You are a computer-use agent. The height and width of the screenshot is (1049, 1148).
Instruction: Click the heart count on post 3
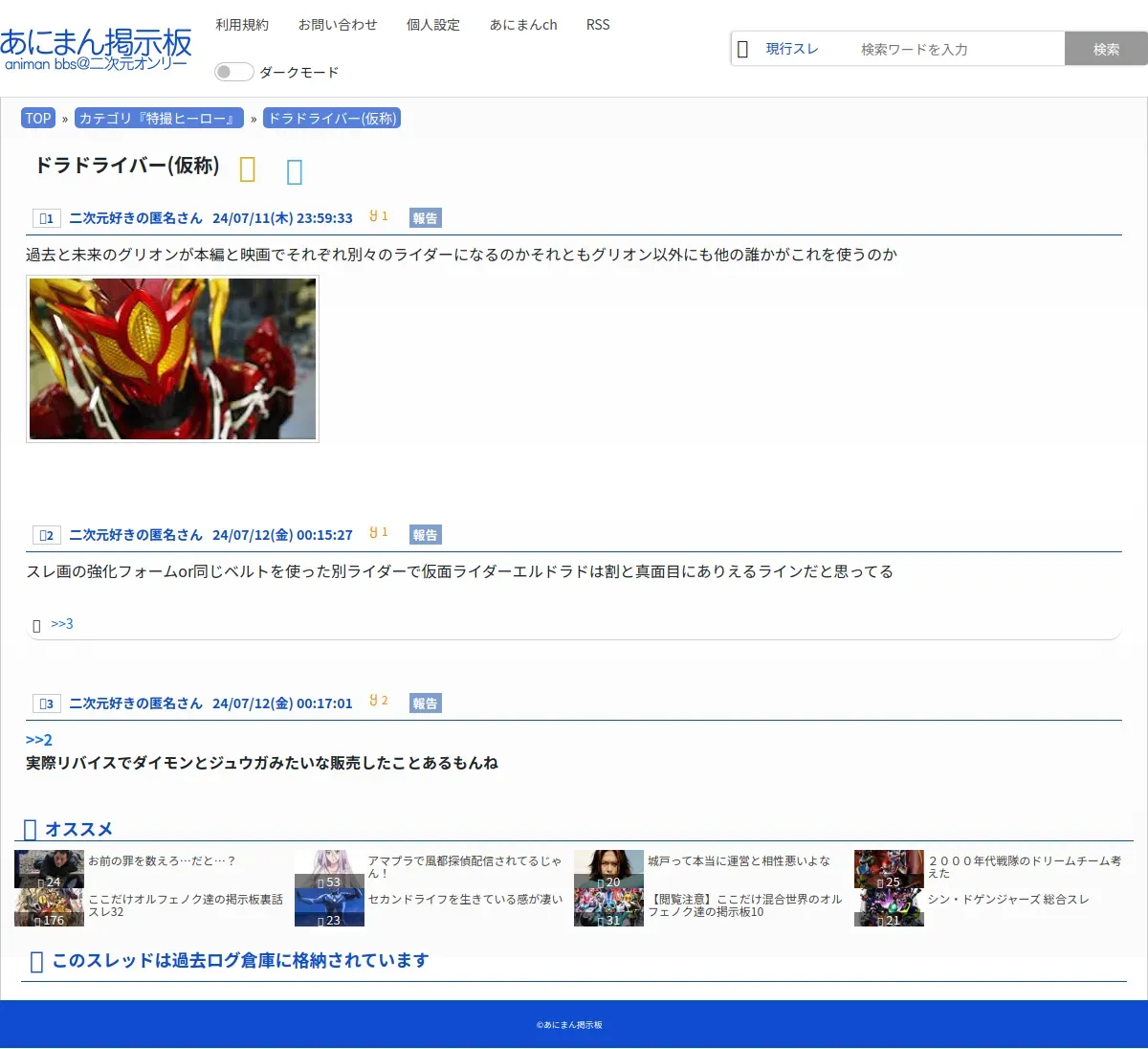click(x=379, y=702)
